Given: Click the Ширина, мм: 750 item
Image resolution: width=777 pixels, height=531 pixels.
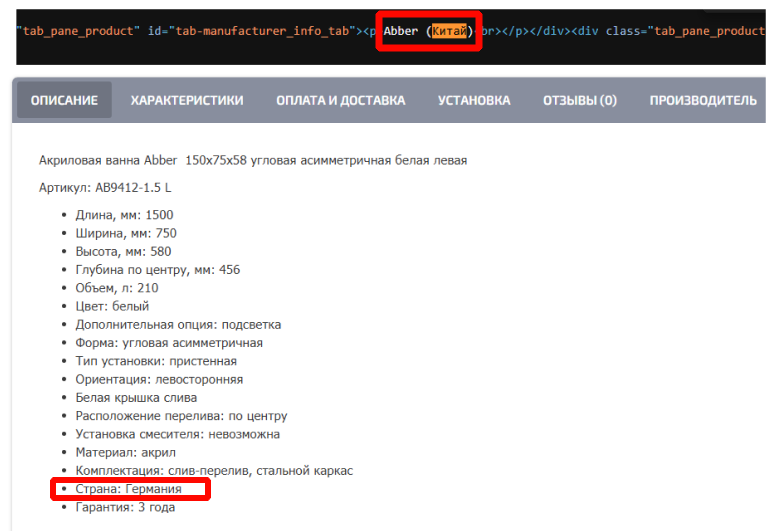Looking at the screenshot, I should point(126,233).
